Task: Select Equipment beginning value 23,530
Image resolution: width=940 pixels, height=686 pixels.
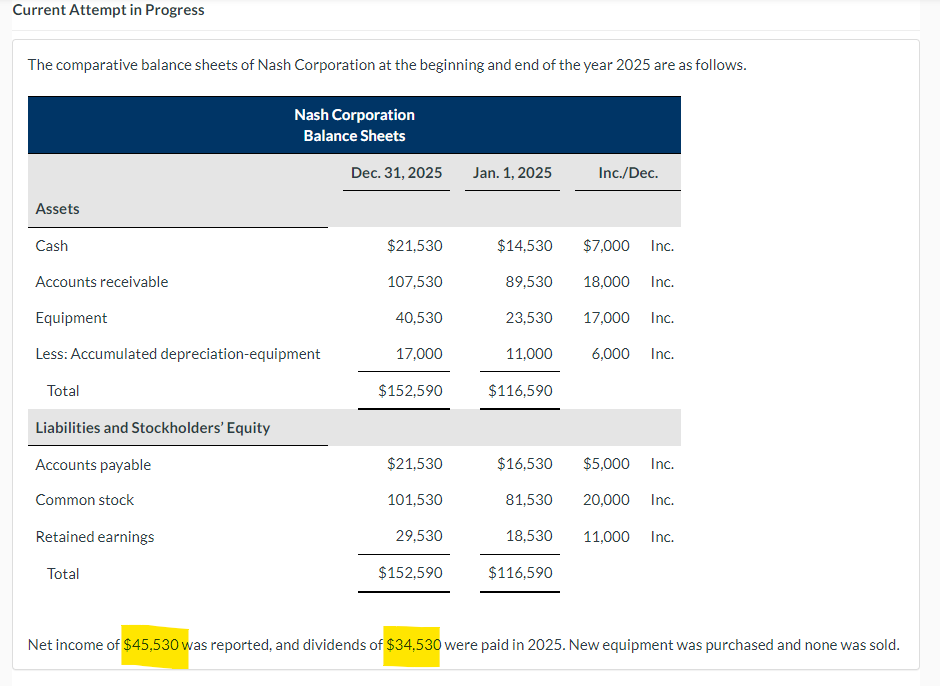Action: (529, 318)
